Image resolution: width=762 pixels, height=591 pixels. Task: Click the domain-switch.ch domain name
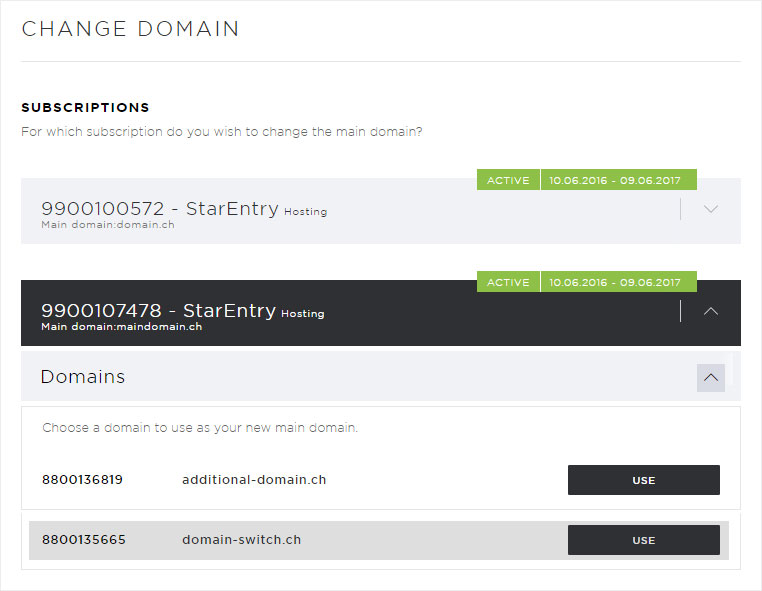pyautogui.click(x=242, y=539)
